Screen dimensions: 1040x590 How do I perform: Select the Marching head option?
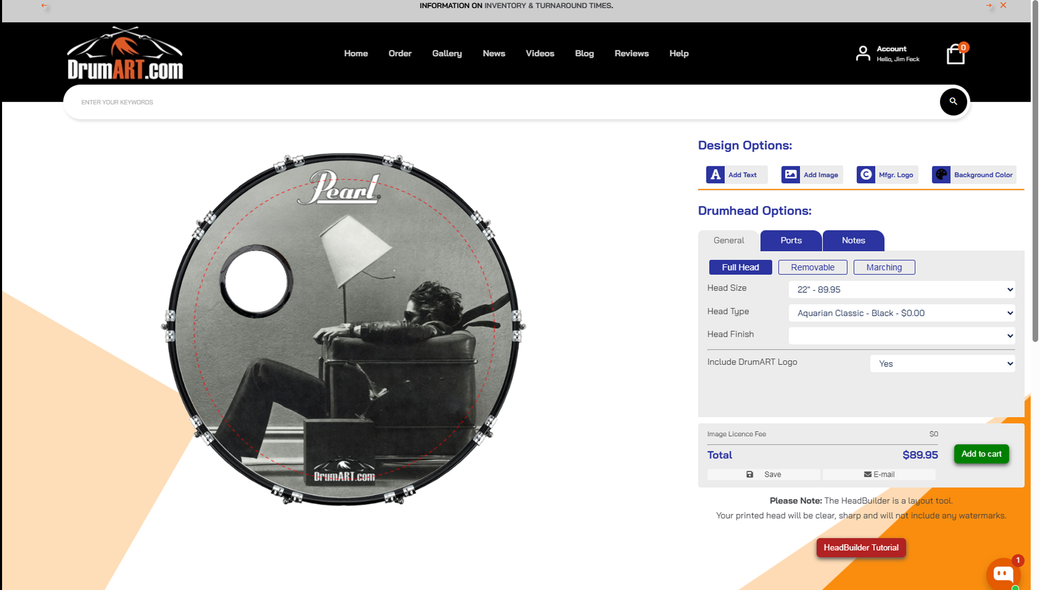tap(884, 267)
